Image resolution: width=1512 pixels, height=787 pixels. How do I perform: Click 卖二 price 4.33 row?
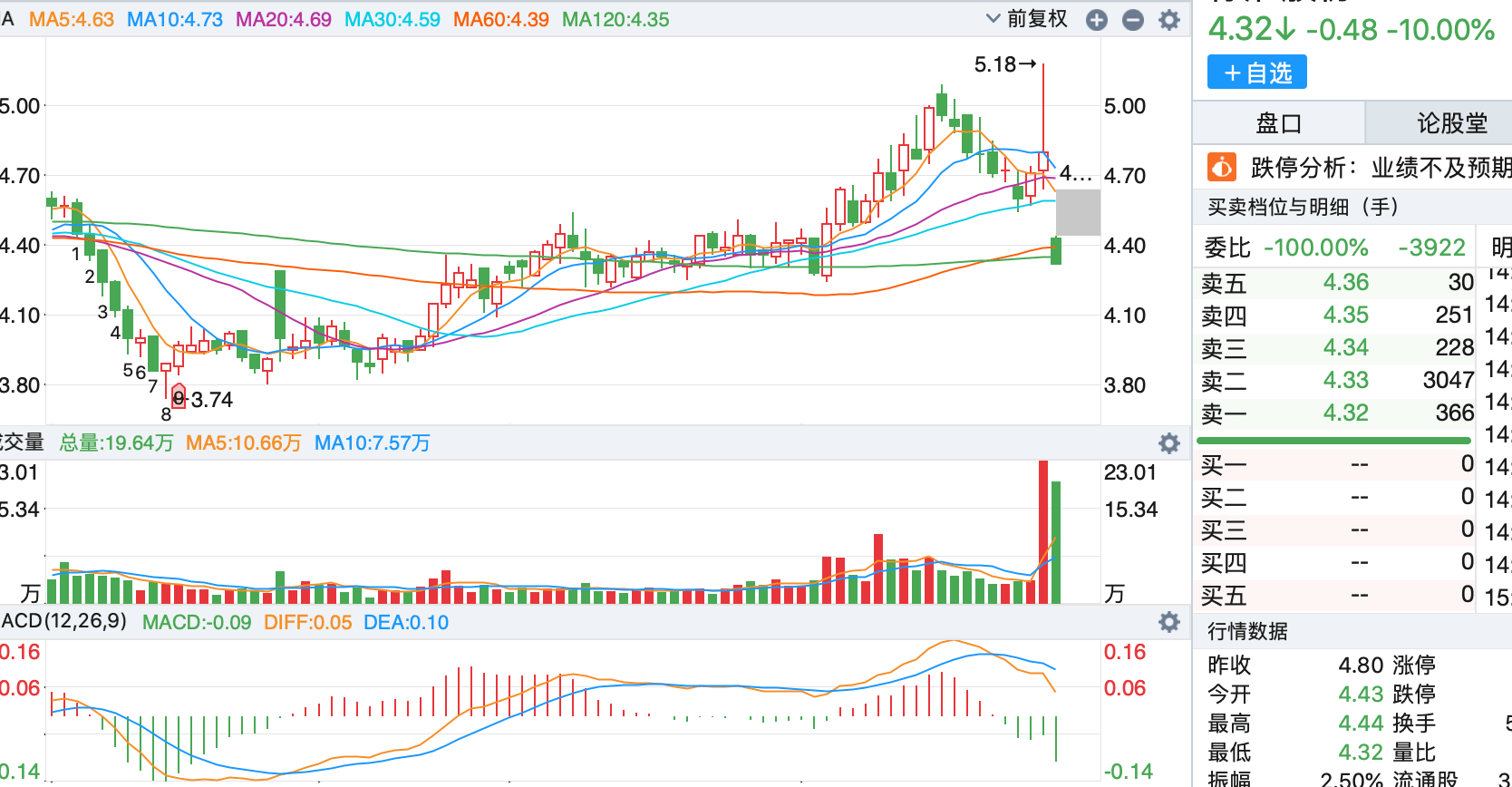(1336, 381)
